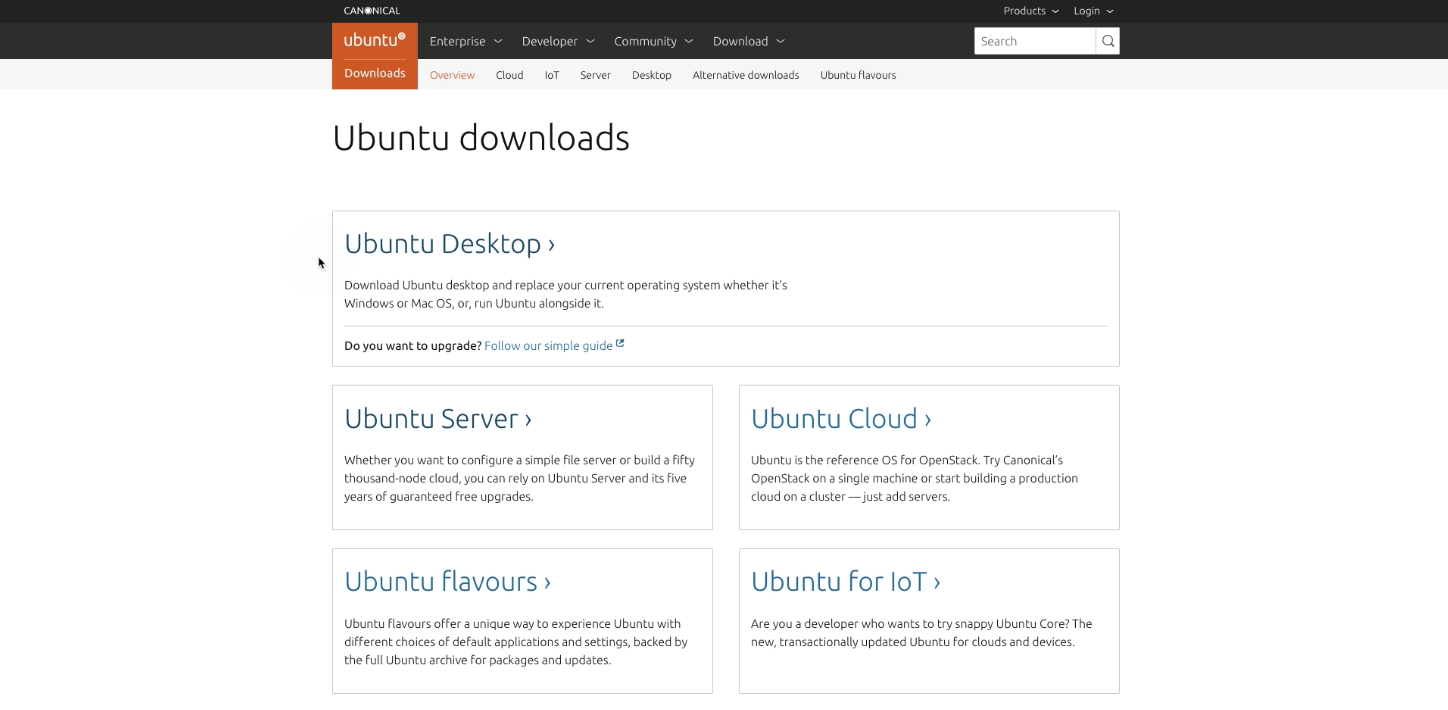
Task: Switch to the Cloud tab
Action: coord(509,75)
